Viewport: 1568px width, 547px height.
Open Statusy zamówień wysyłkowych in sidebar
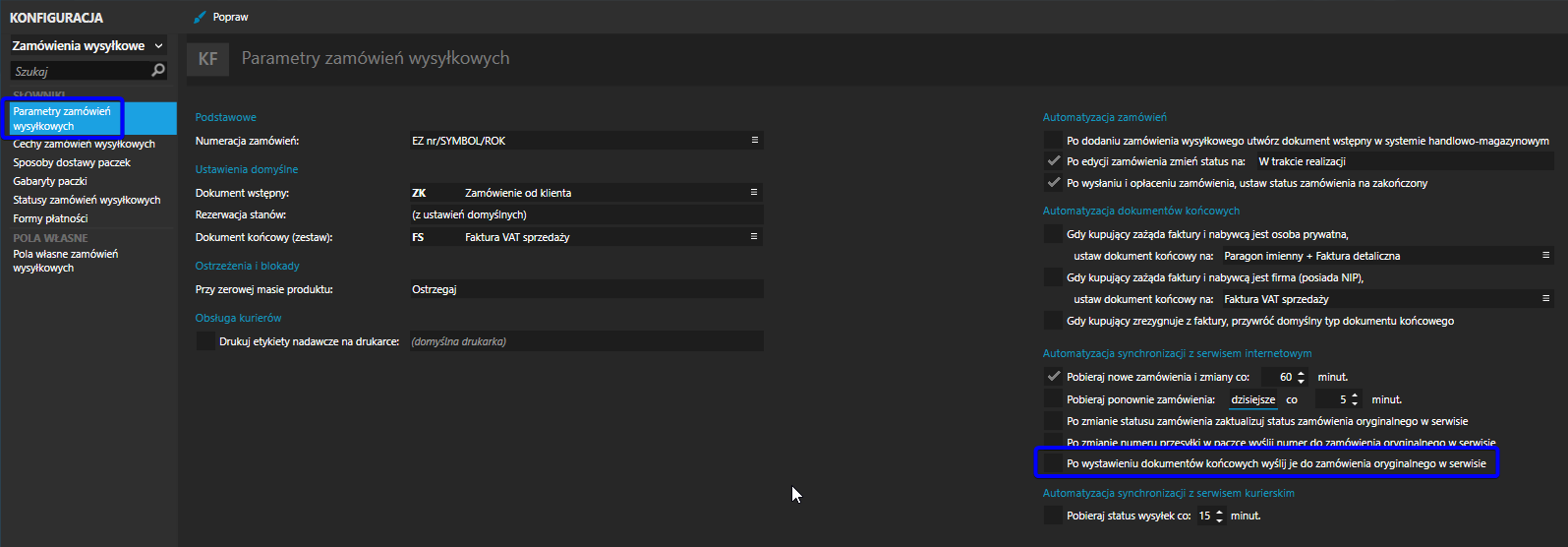coord(87,200)
